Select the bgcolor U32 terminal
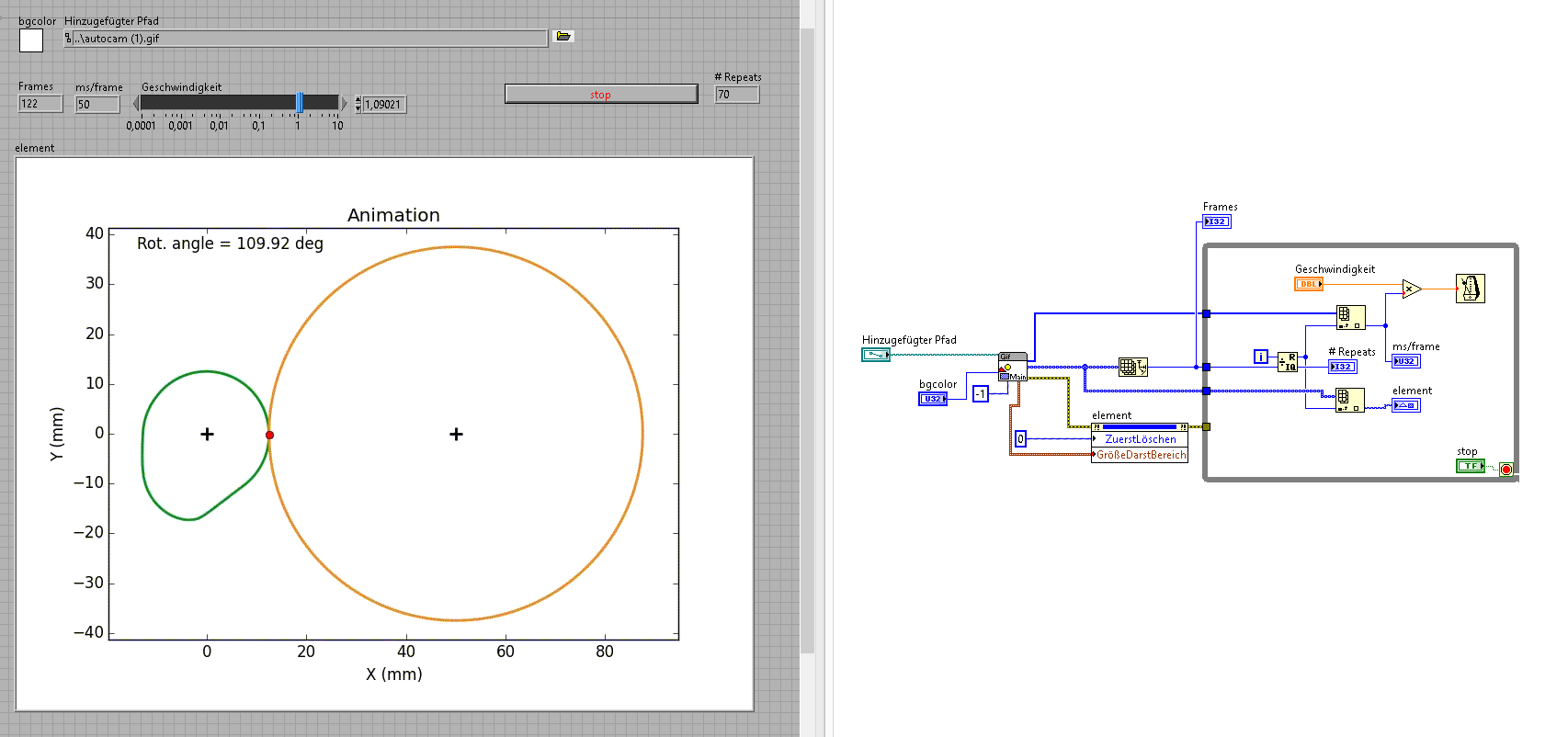1568x737 pixels. (x=933, y=399)
